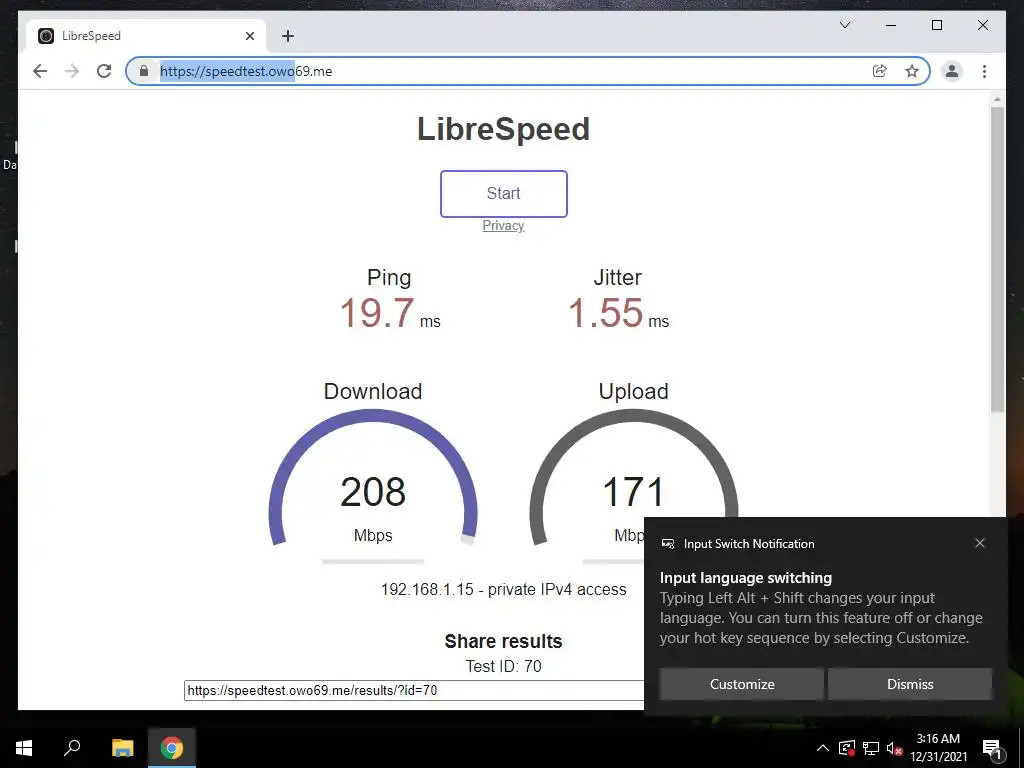Image resolution: width=1024 pixels, height=768 pixels.
Task: Click the Test ID: 70 text
Action: click(504, 666)
